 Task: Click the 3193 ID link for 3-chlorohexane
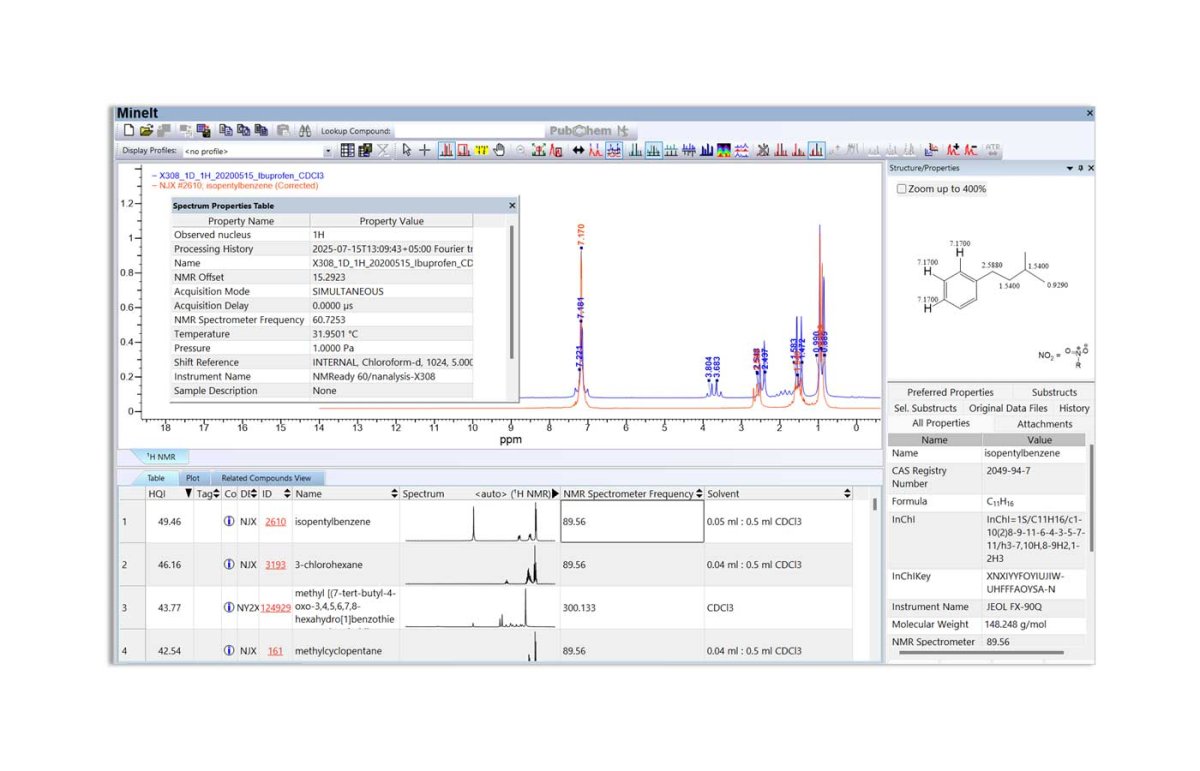coord(275,565)
